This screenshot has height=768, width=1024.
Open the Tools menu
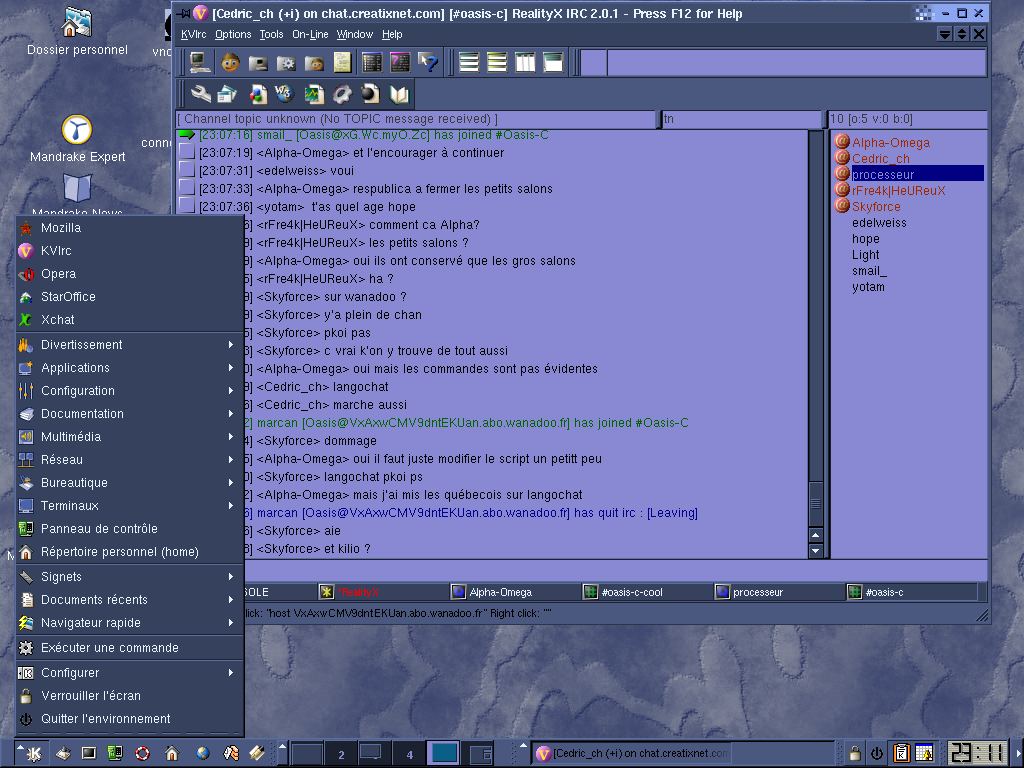[271, 35]
